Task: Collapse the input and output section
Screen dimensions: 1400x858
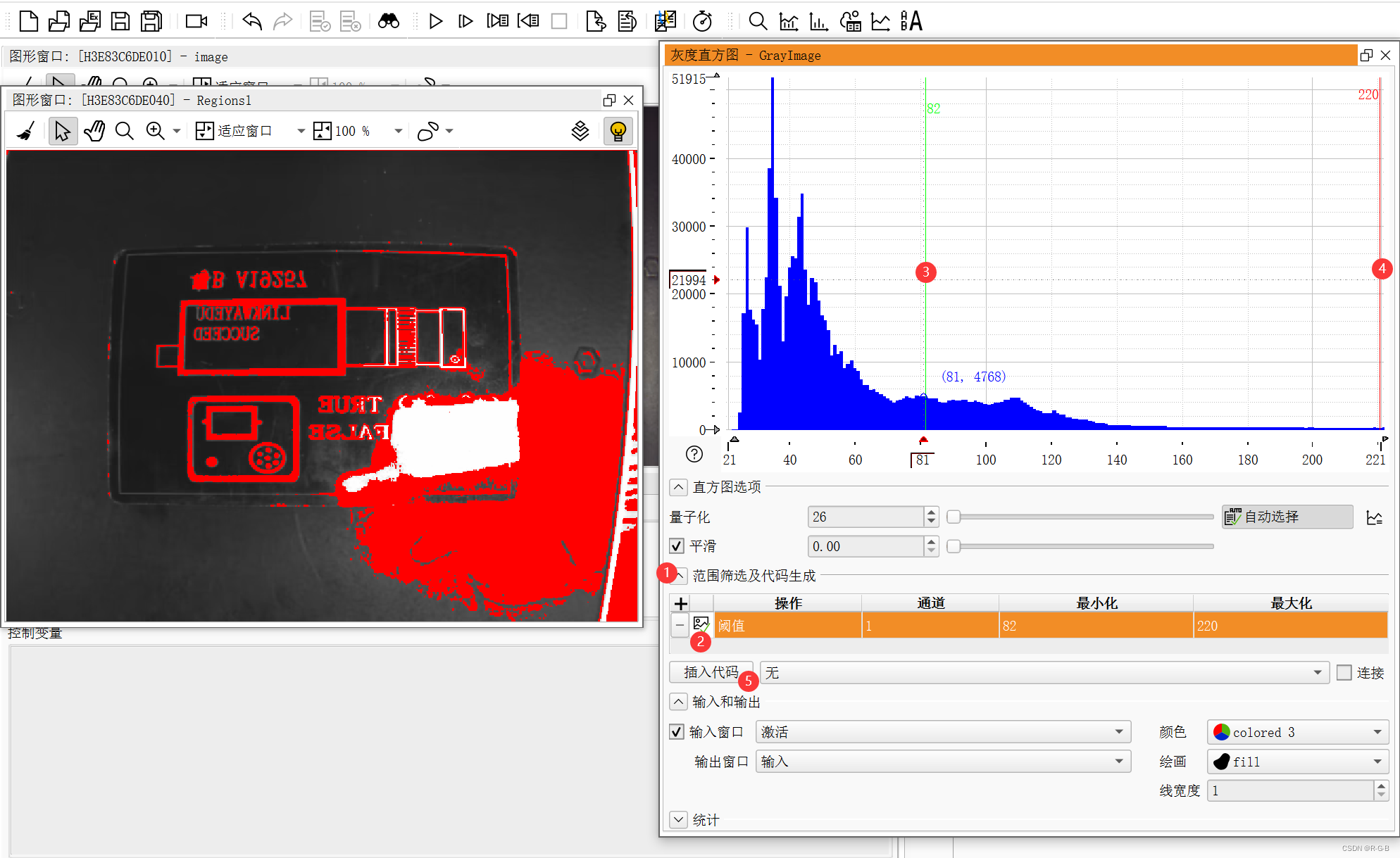Action: pos(678,702)
